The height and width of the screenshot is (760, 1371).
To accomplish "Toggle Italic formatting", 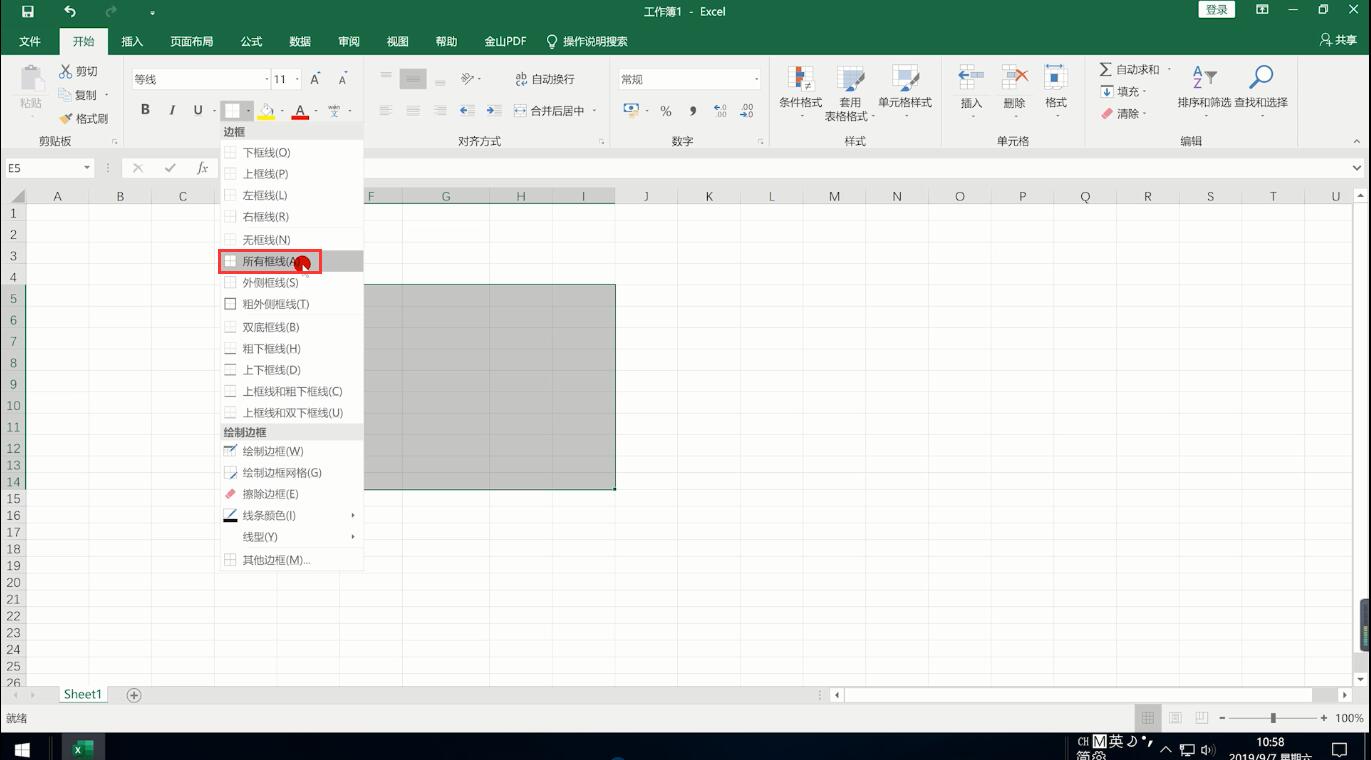I will click(x=172, y=110).
